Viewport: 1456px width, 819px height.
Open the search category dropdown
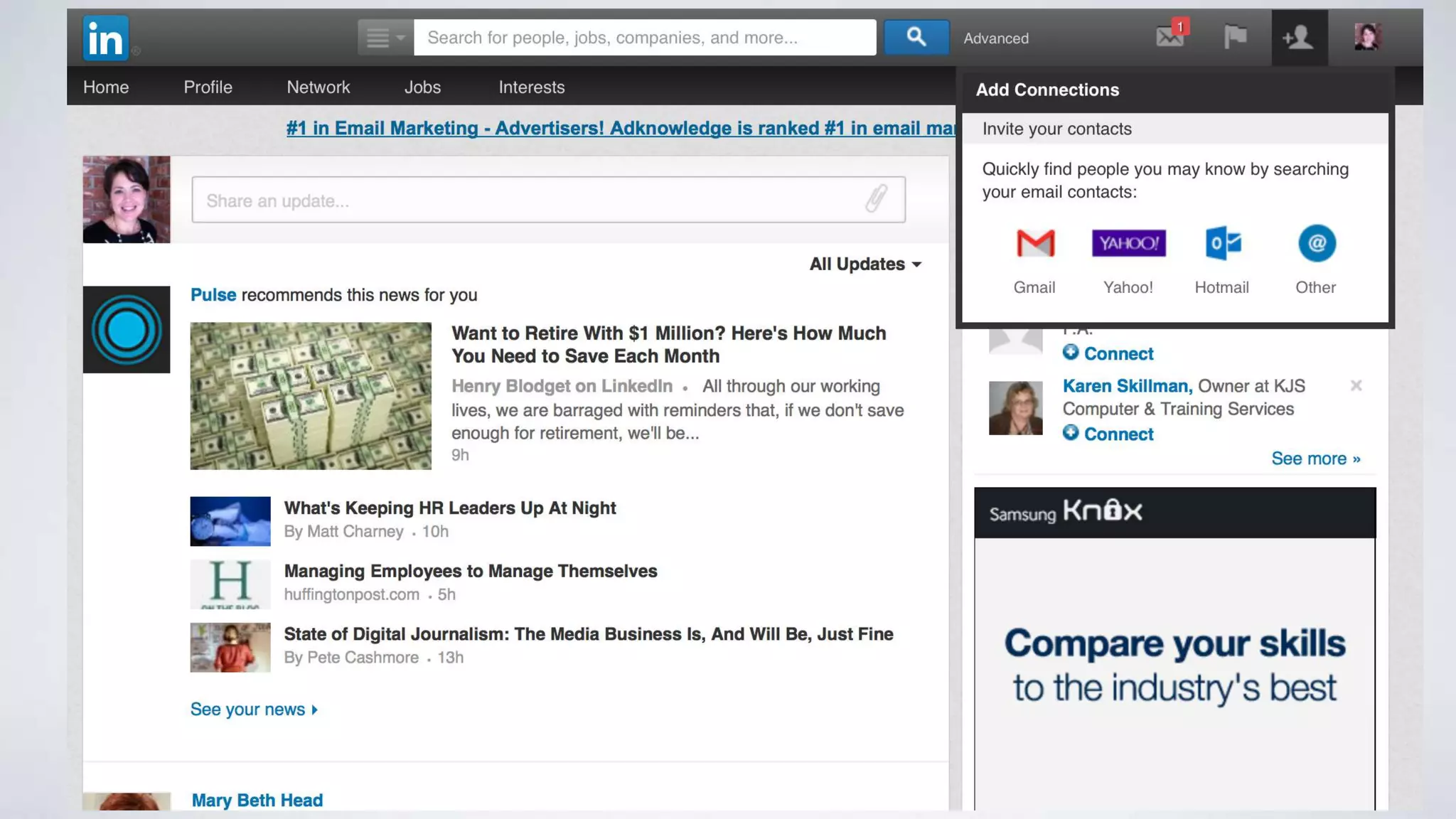pyautogui.click(x=385, y=37)
